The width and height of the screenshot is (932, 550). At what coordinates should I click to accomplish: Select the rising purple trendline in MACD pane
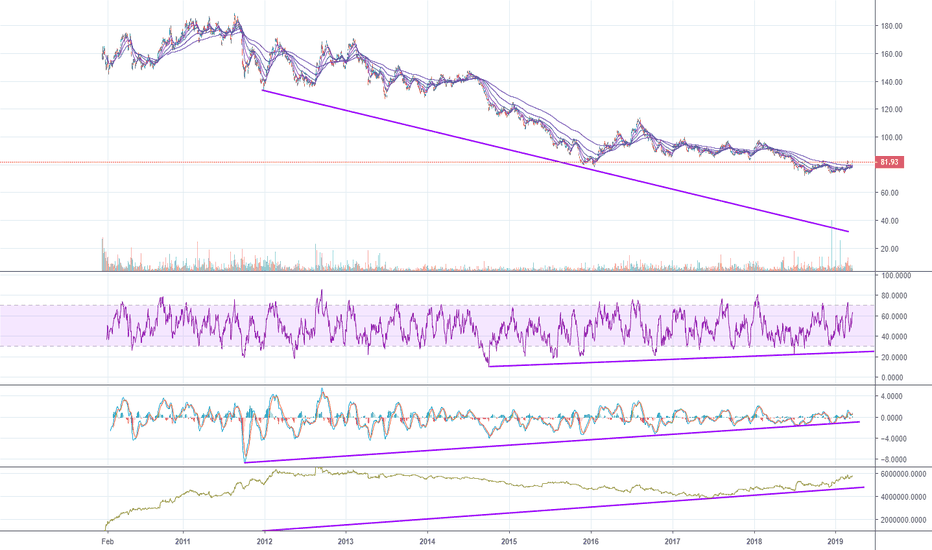552,442
